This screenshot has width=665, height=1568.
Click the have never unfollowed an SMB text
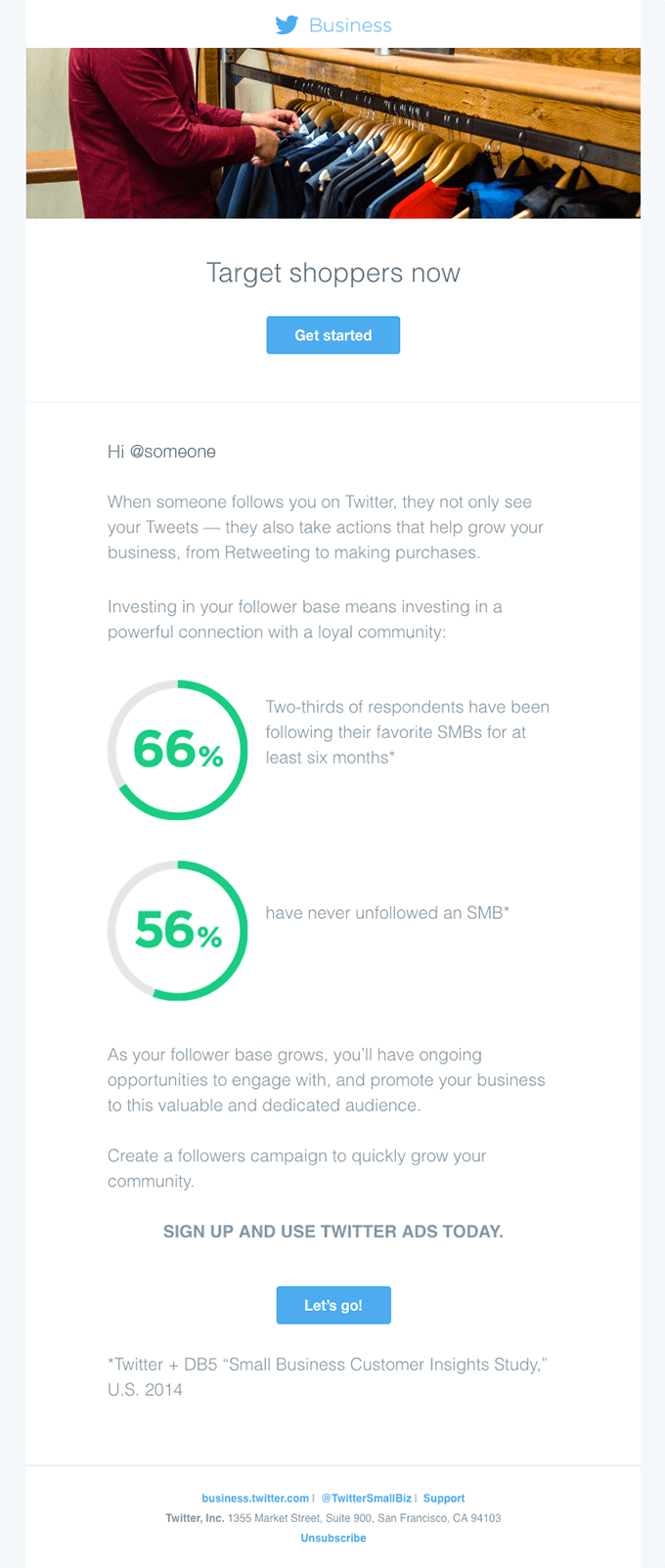(388, 913)
